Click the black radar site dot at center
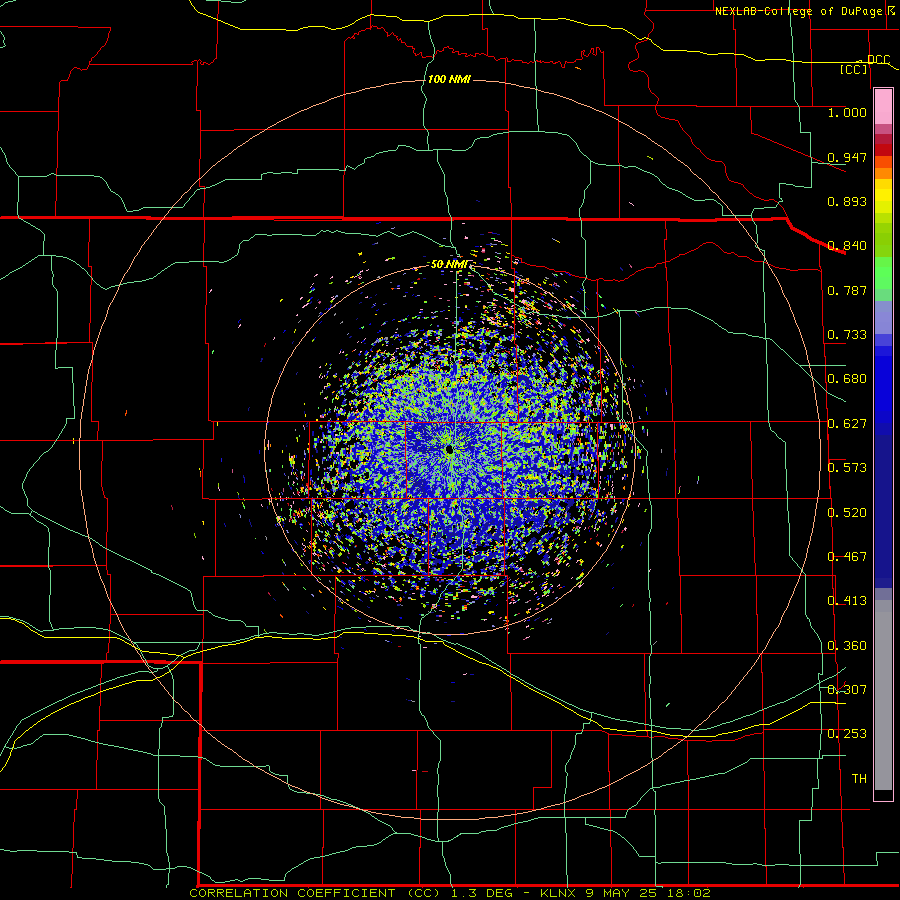Image resolution: width=900 pixels, height=900 pixels. [x=449, y=449]
